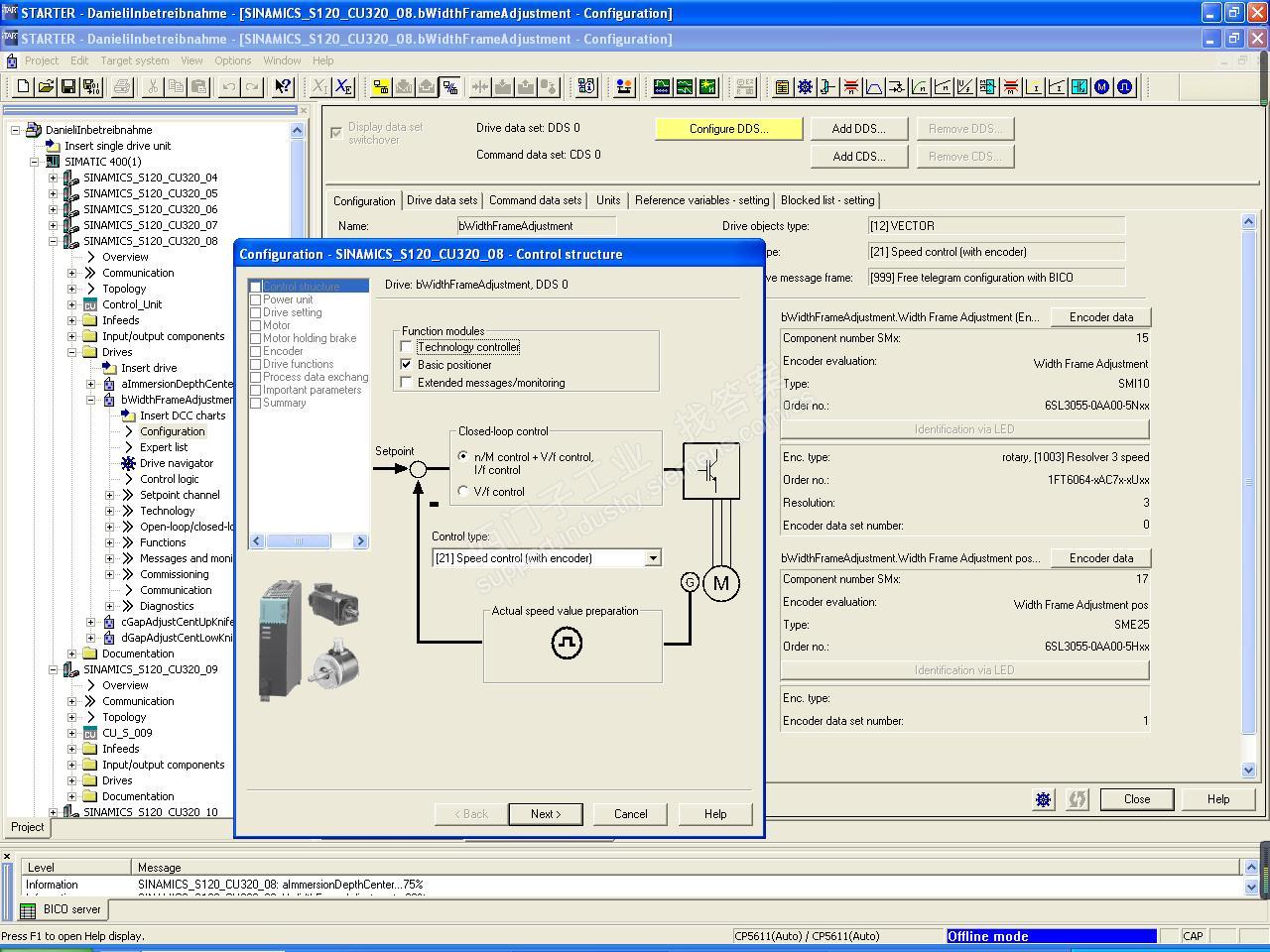Screen dimensions: 1270x952
Task: Toggle the Encoder wizard step checkbox
Action: click(x=255, y=351)
